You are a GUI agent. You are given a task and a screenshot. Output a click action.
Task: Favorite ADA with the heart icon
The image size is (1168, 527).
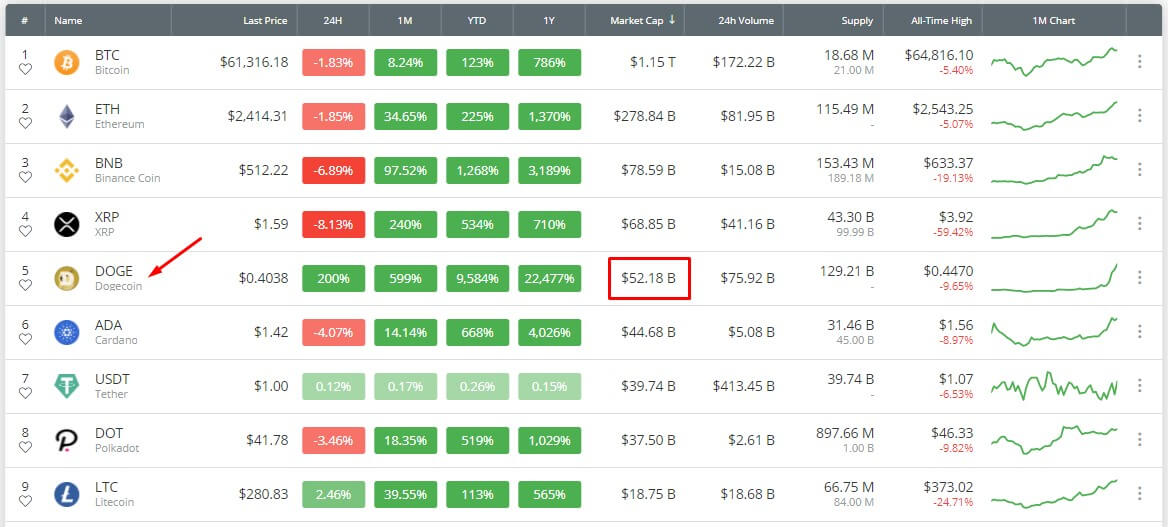(25, 339)
